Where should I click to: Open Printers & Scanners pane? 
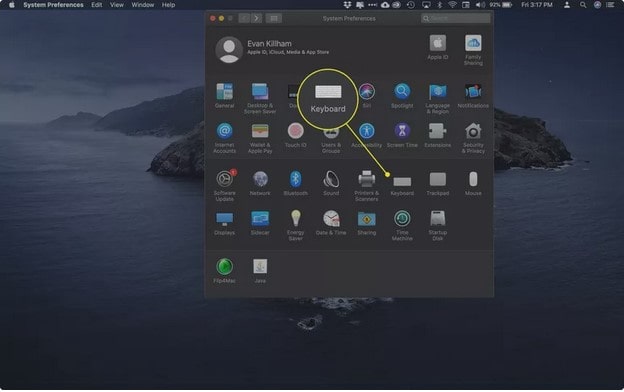(367, 185)
